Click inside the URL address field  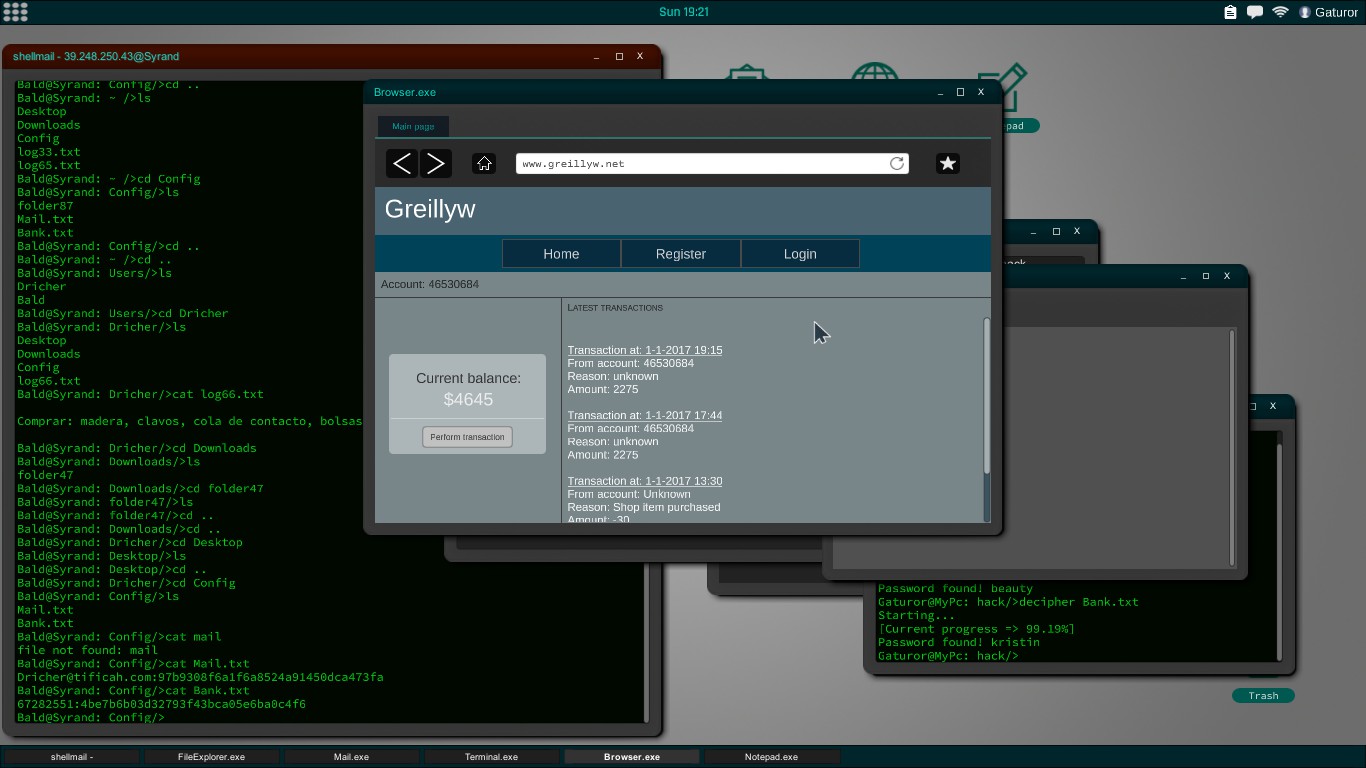click(700, 163)
